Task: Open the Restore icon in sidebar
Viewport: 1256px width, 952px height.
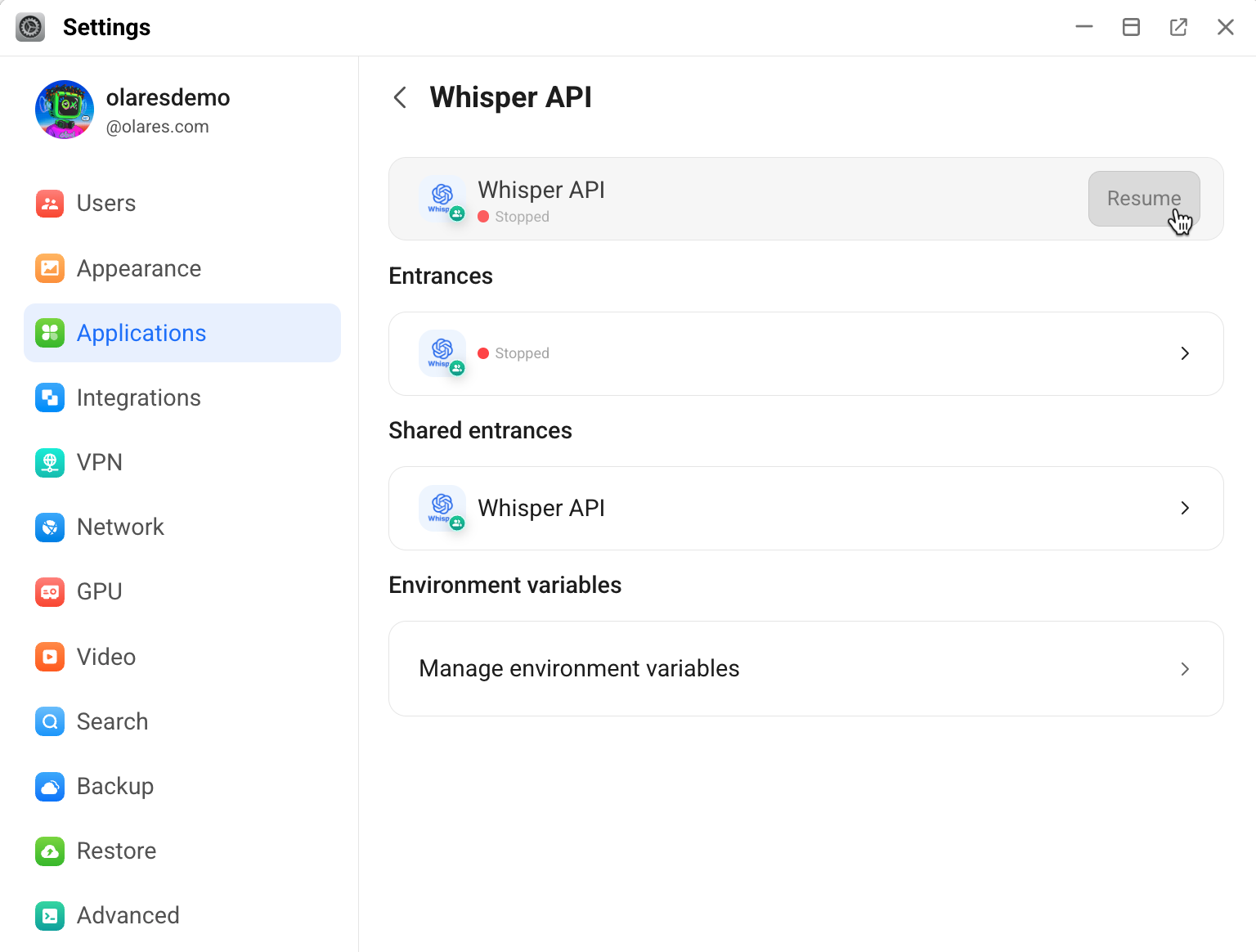Action: click(x=50, y=851)
